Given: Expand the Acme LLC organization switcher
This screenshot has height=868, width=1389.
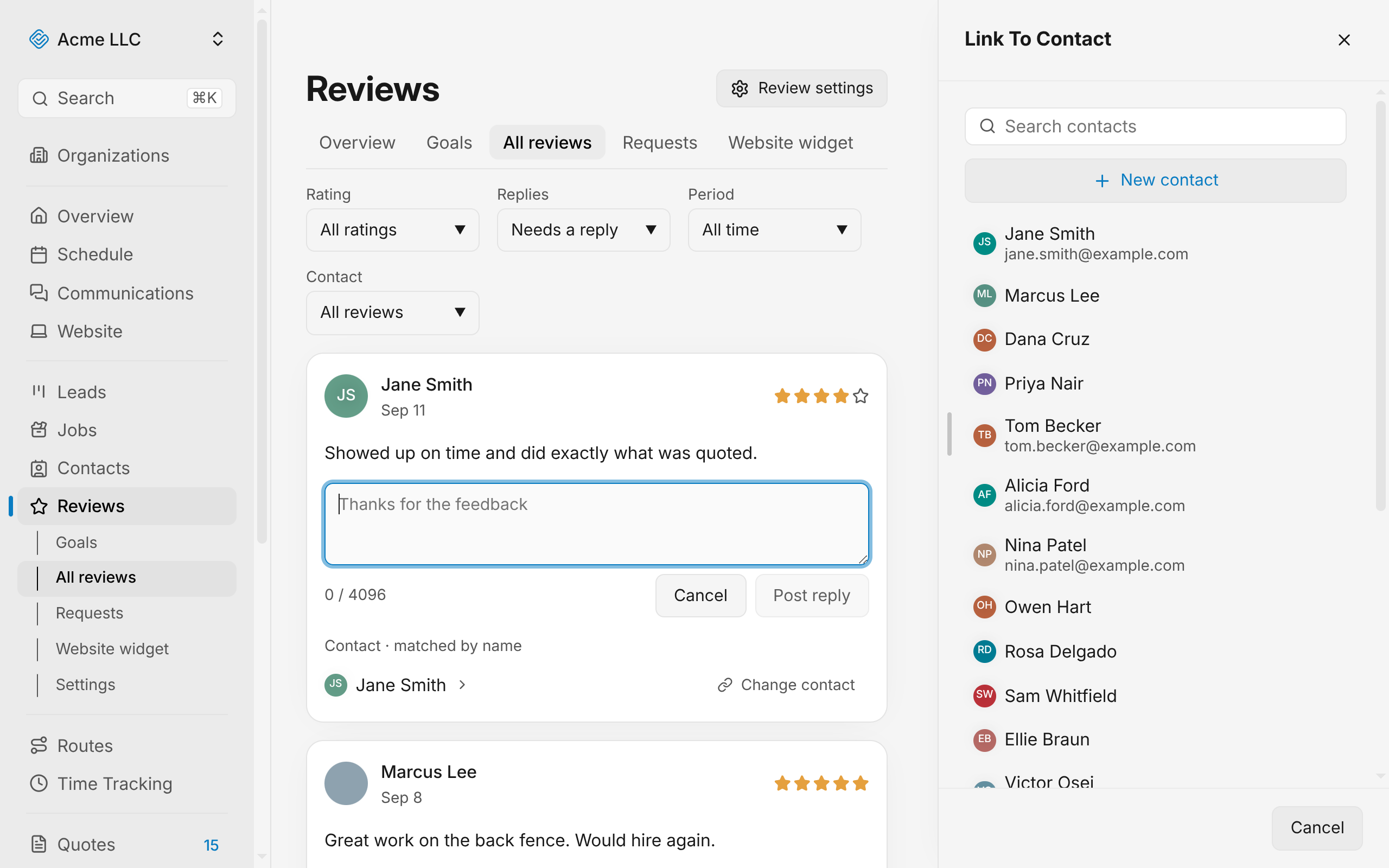Looking at the screenshot, I should point(218,39).
